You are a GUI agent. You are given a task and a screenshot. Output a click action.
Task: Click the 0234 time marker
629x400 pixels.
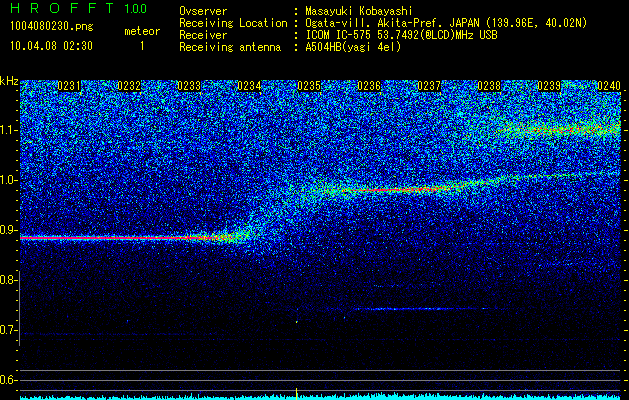pyautogui.click(x=249, y=86)
